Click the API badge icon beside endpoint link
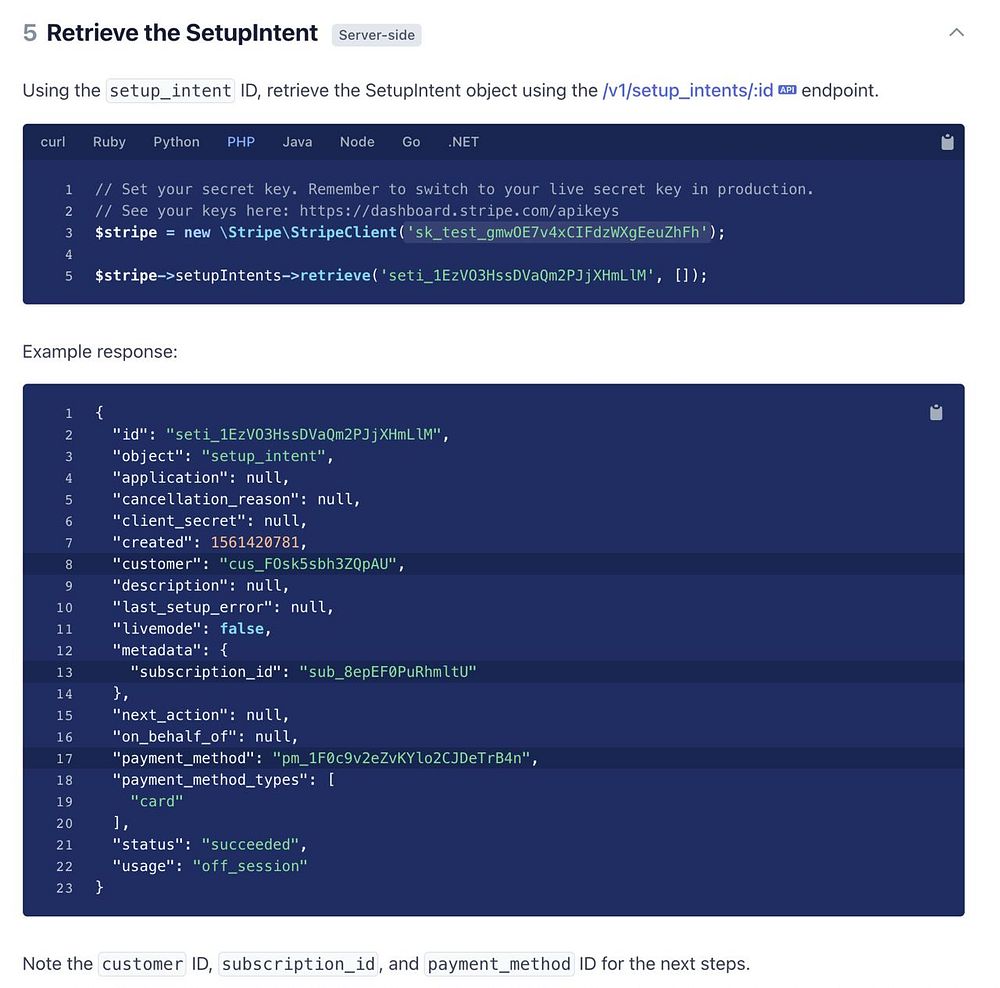Viewport: 1000px width, 988px height. pyautogui.click(x=787, y=90)
